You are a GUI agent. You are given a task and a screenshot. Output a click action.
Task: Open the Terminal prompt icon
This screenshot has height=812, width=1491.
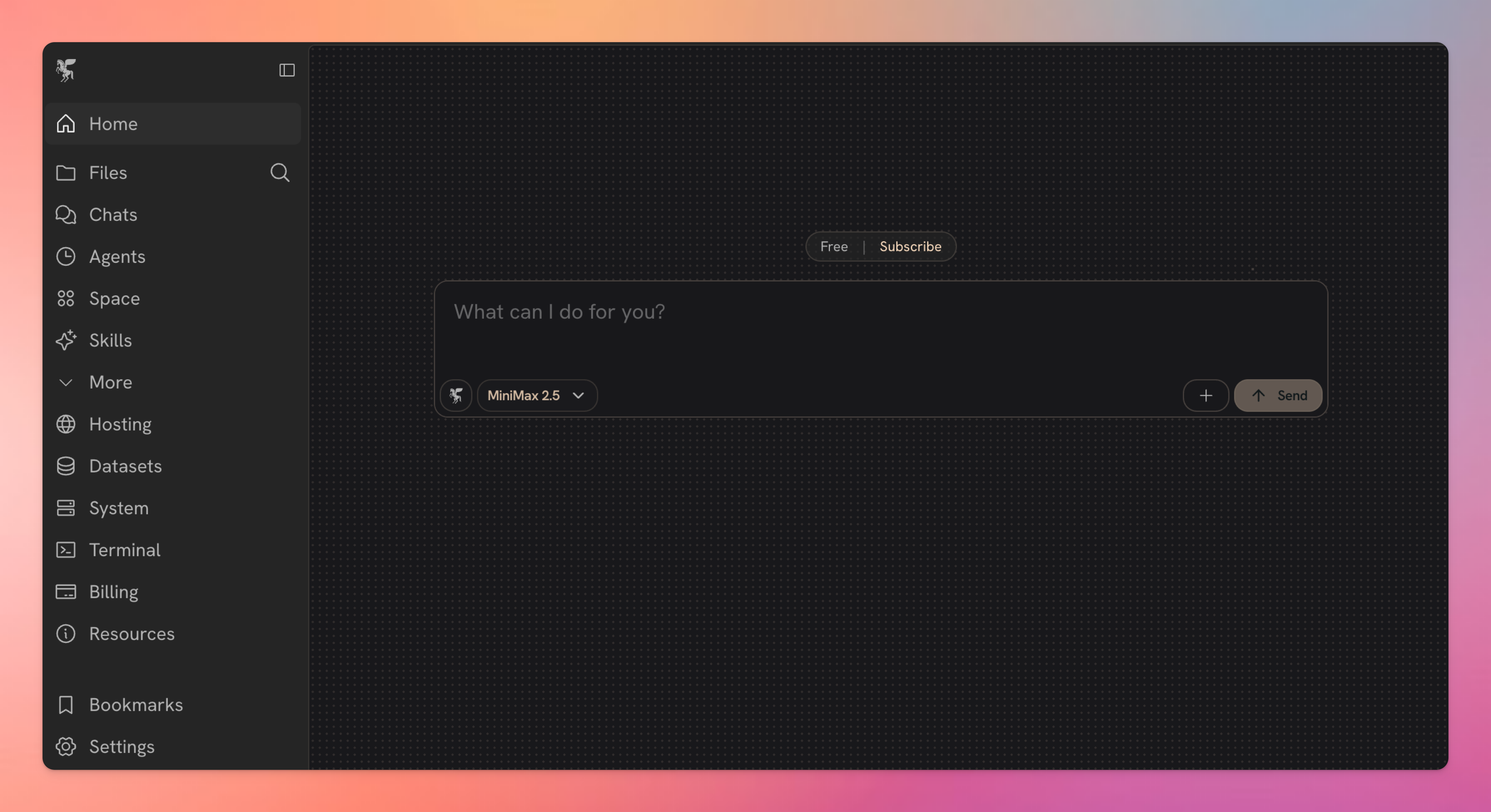coord(66,550)
